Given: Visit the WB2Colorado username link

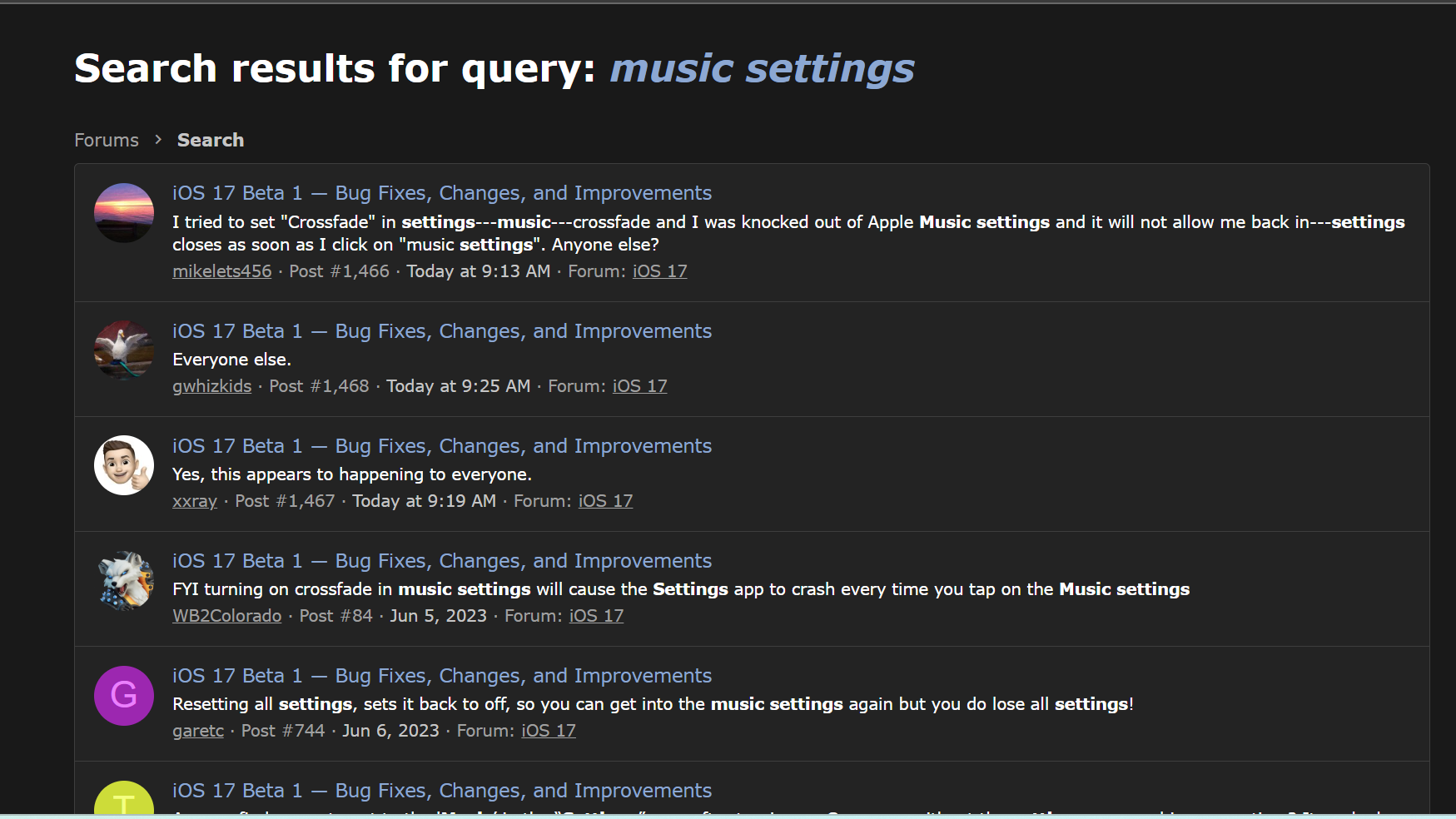Looking at the screenshot, I should coord(227,616).
